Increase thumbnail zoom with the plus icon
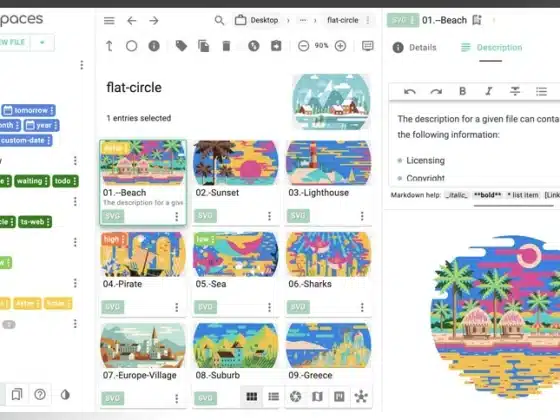 [x=340, y=46]
